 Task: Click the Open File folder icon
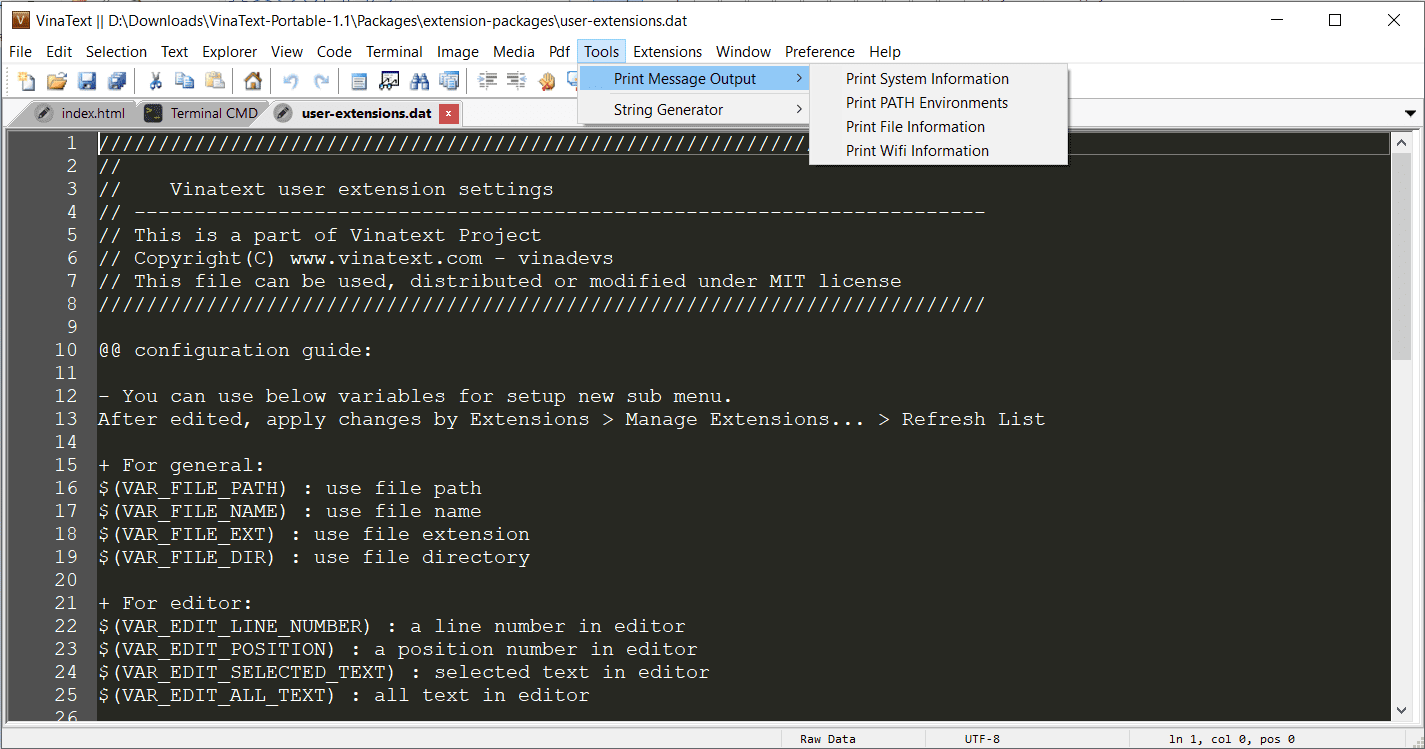(57, 81)
